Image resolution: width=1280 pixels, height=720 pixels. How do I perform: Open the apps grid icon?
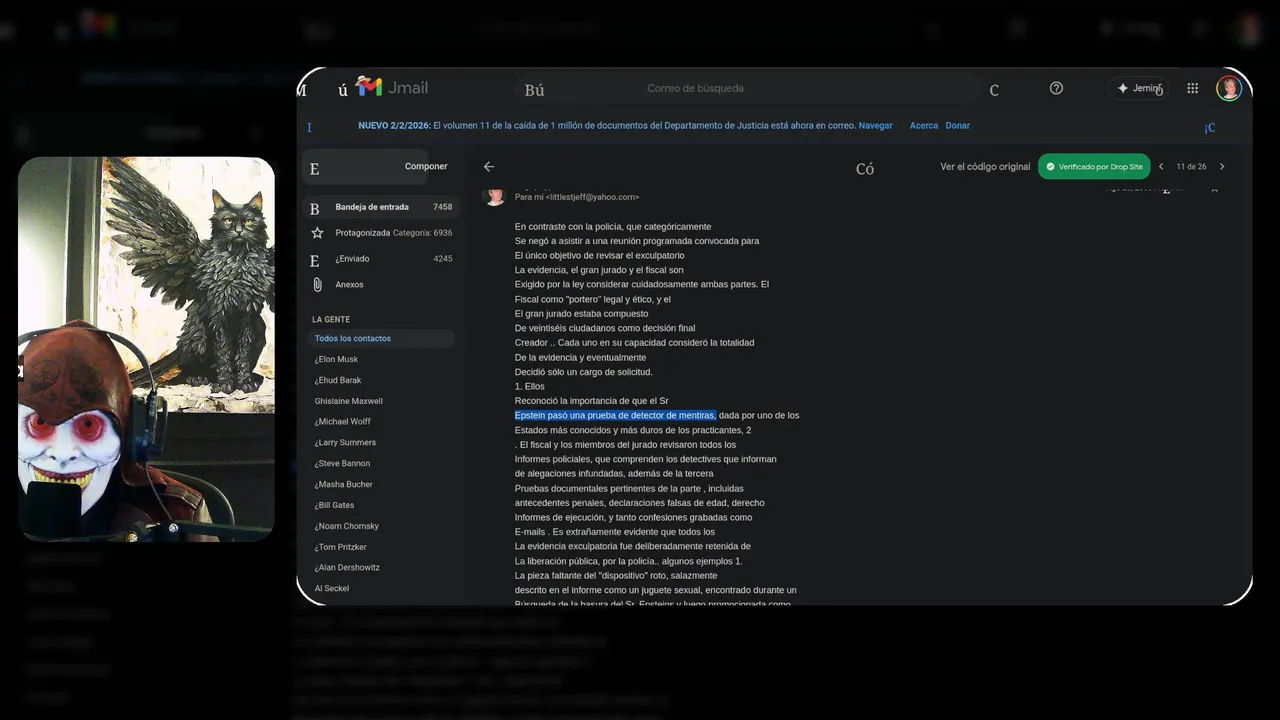(x=1192, y=88)
